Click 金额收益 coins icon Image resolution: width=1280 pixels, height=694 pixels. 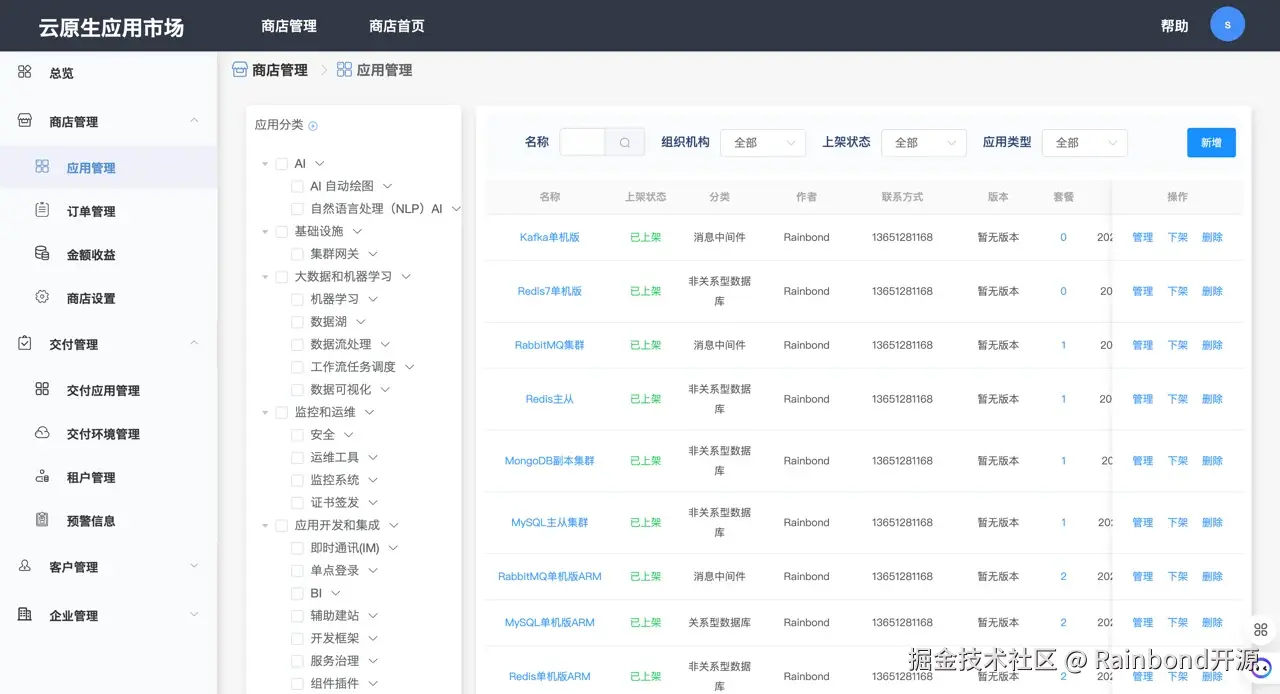(42, 254)
